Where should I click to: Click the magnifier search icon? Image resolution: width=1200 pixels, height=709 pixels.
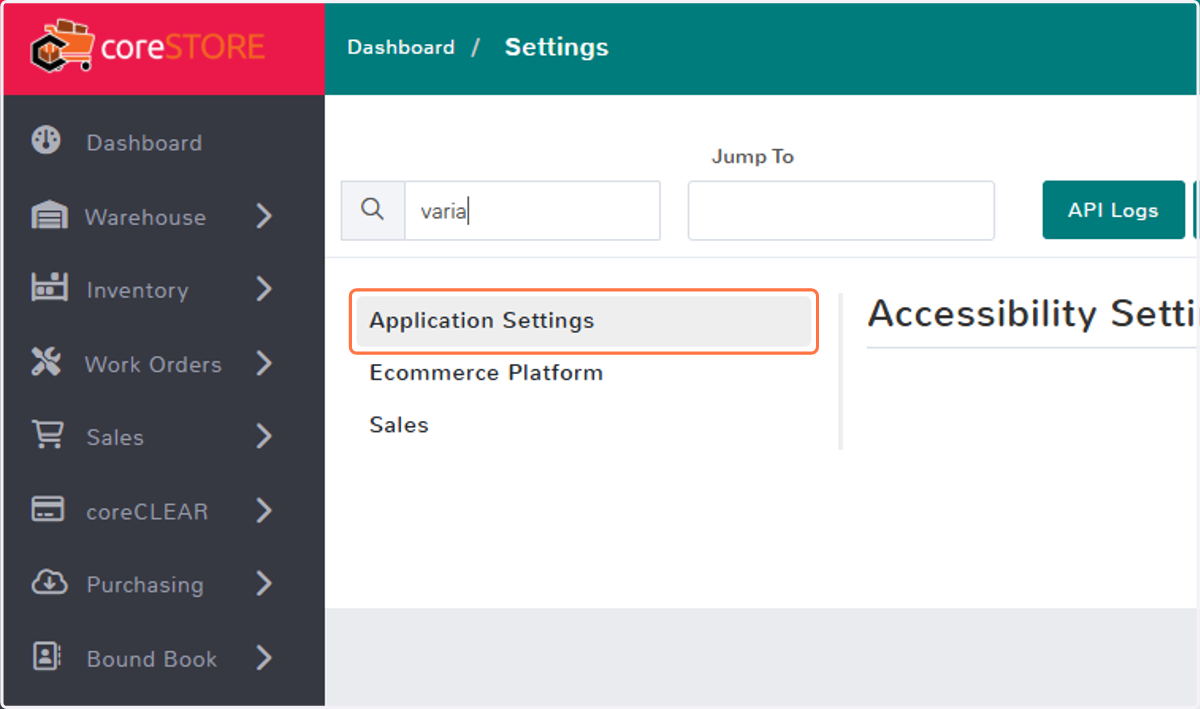373,210
